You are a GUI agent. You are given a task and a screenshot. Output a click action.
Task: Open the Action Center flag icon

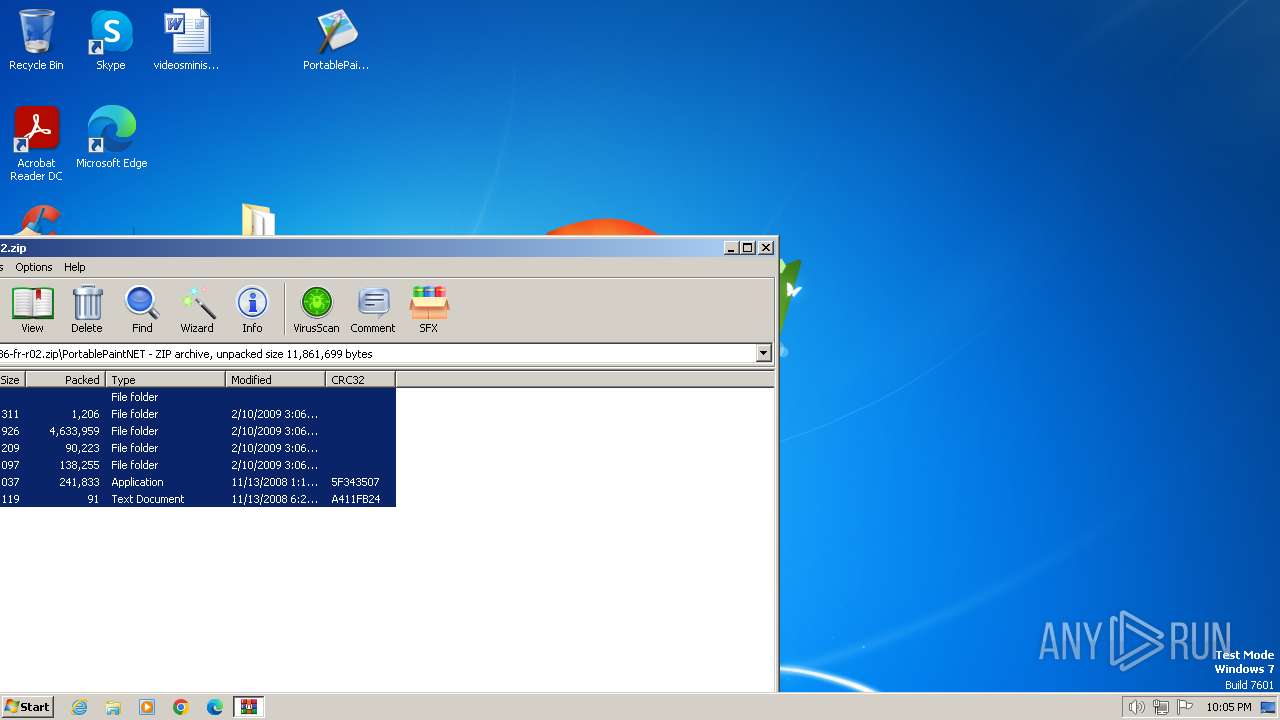[1185, 707]
